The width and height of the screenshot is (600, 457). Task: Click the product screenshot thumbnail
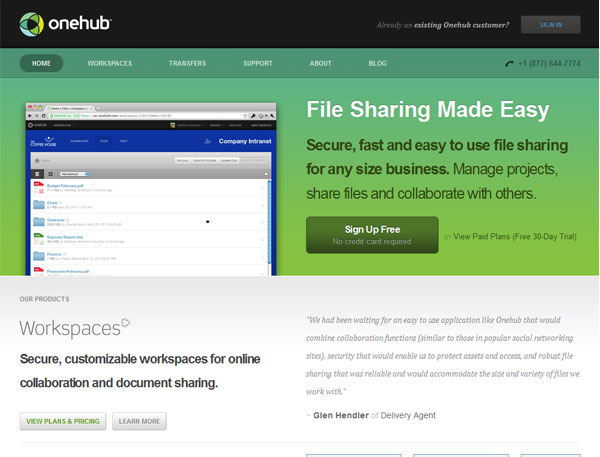click(151, 189)
